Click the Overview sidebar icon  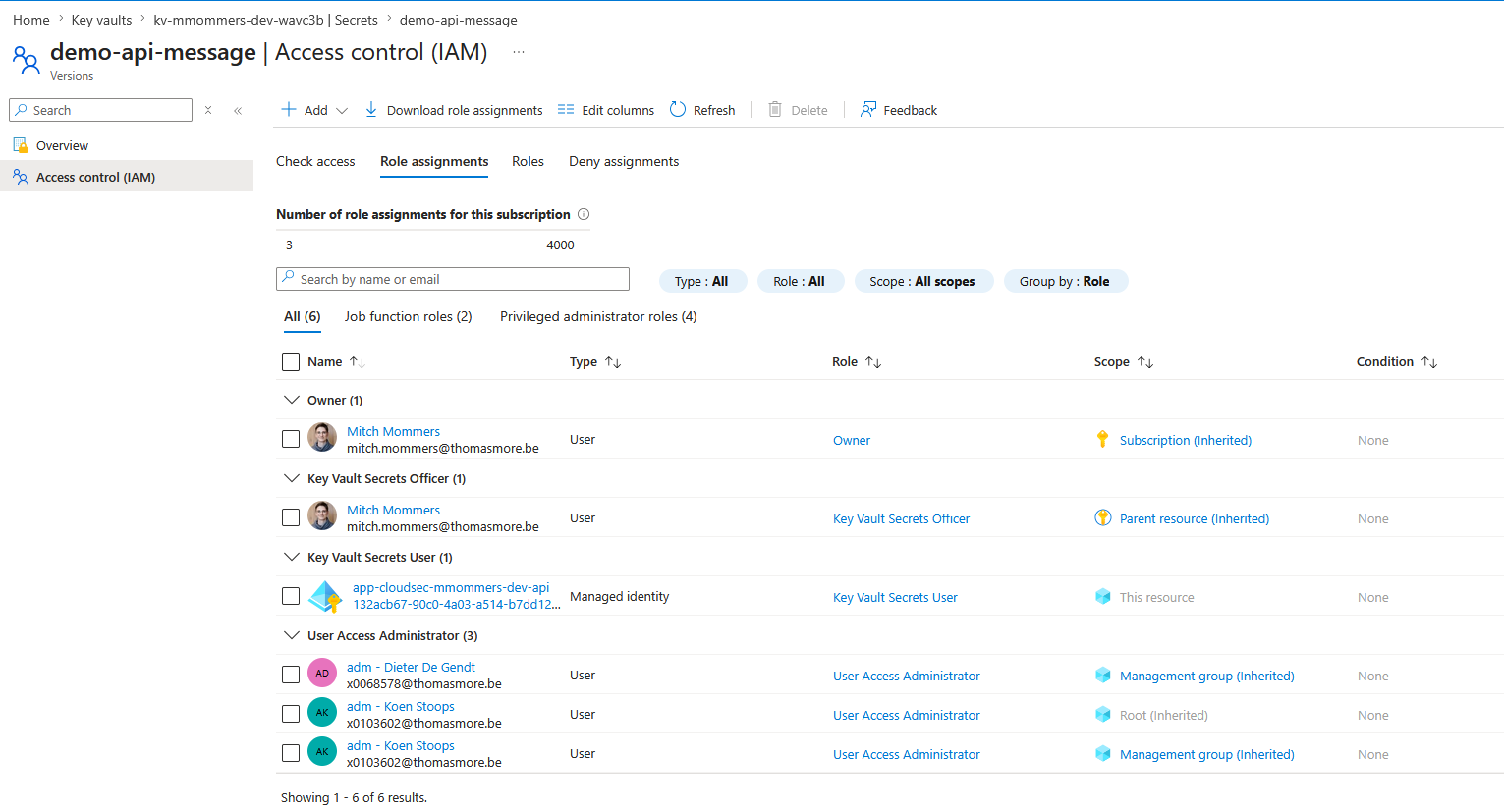coord(21,145)
